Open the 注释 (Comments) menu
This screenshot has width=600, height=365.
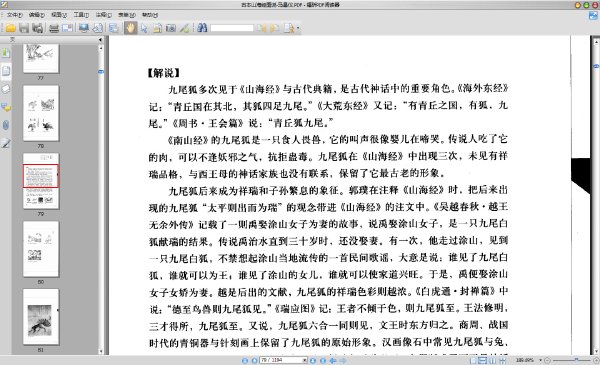click(x=103, y=15)
